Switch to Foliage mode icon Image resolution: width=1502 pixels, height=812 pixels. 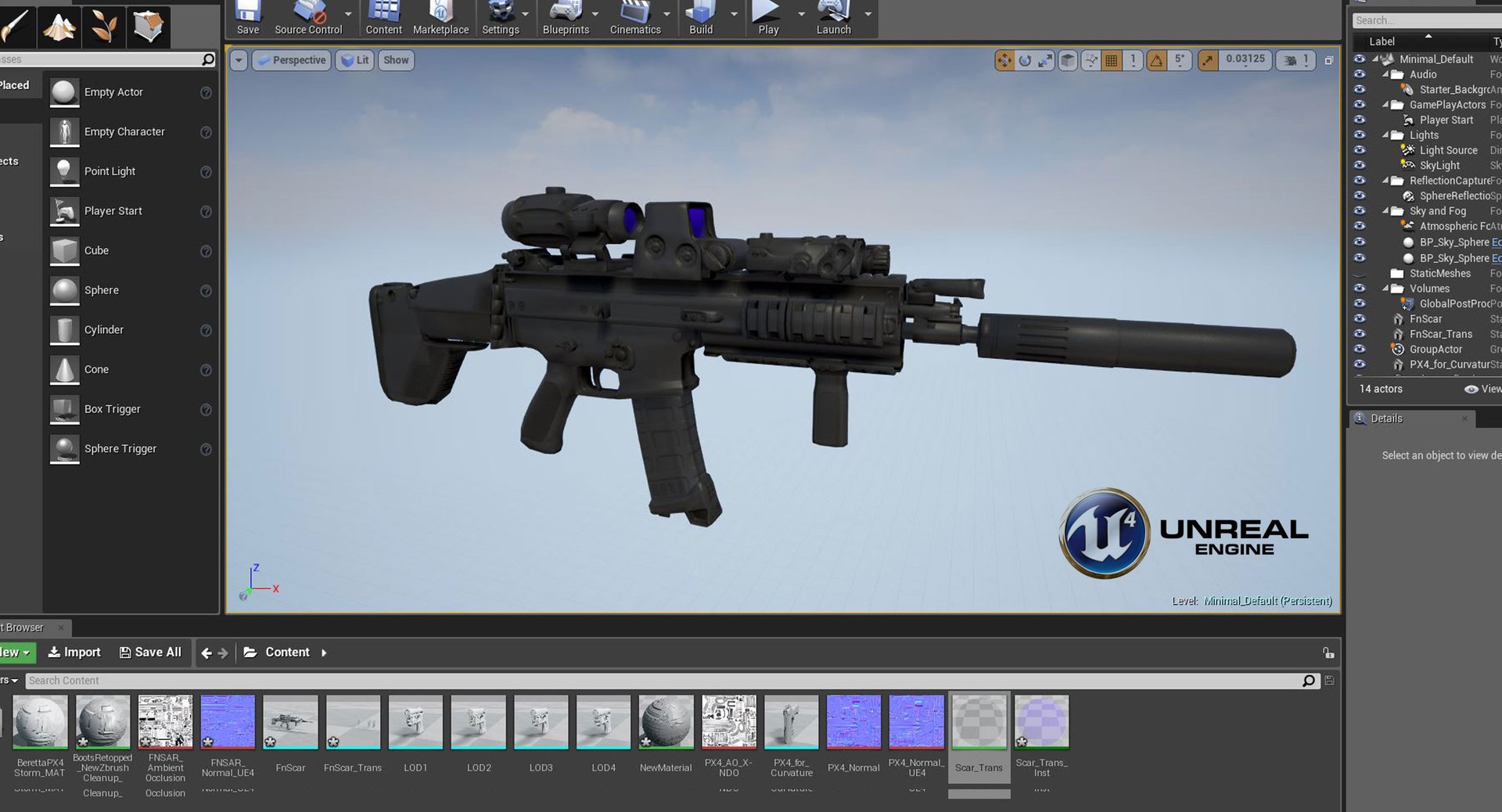point(105,26)
